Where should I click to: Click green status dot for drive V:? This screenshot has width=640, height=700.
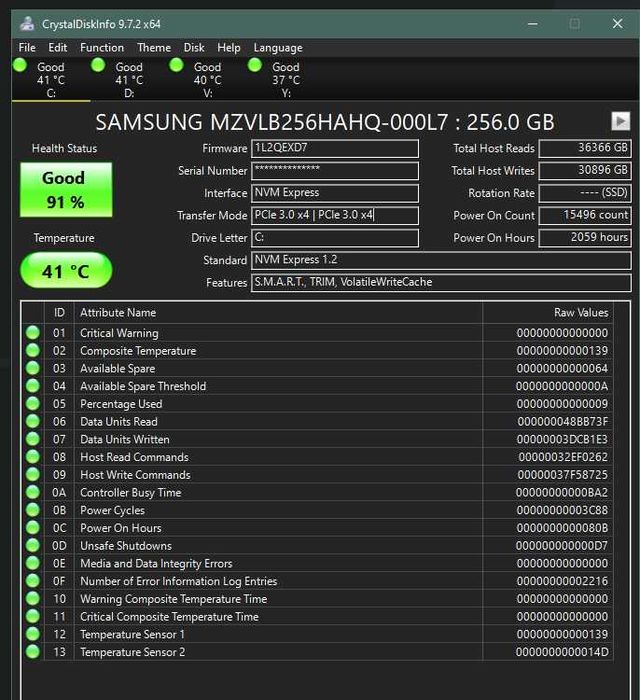pyautogui.click(x=176, y=65)
